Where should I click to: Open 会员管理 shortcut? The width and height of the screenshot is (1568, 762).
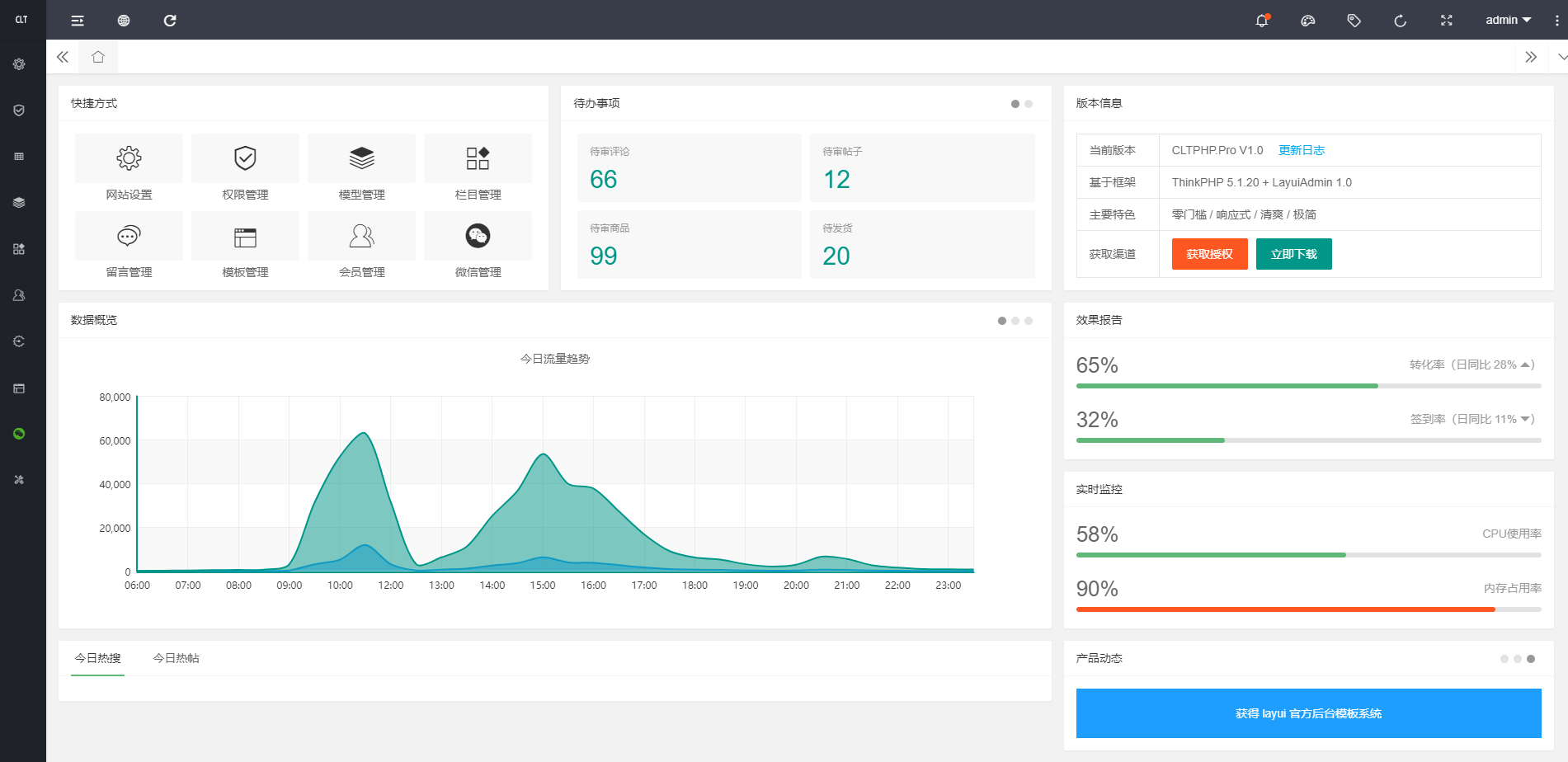pos(361,246)
